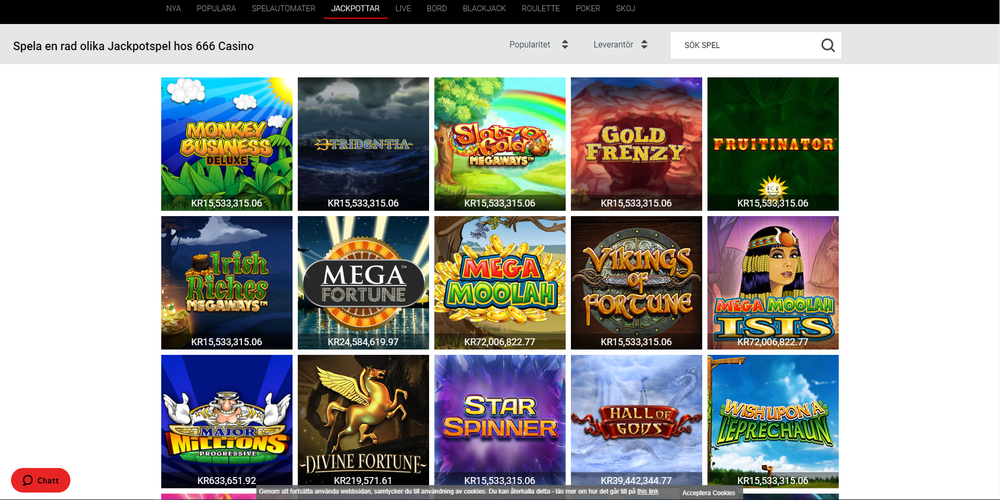The image size is (1000, 500).
Task: Open the Star Spinner game
Action: click(500, 422)
